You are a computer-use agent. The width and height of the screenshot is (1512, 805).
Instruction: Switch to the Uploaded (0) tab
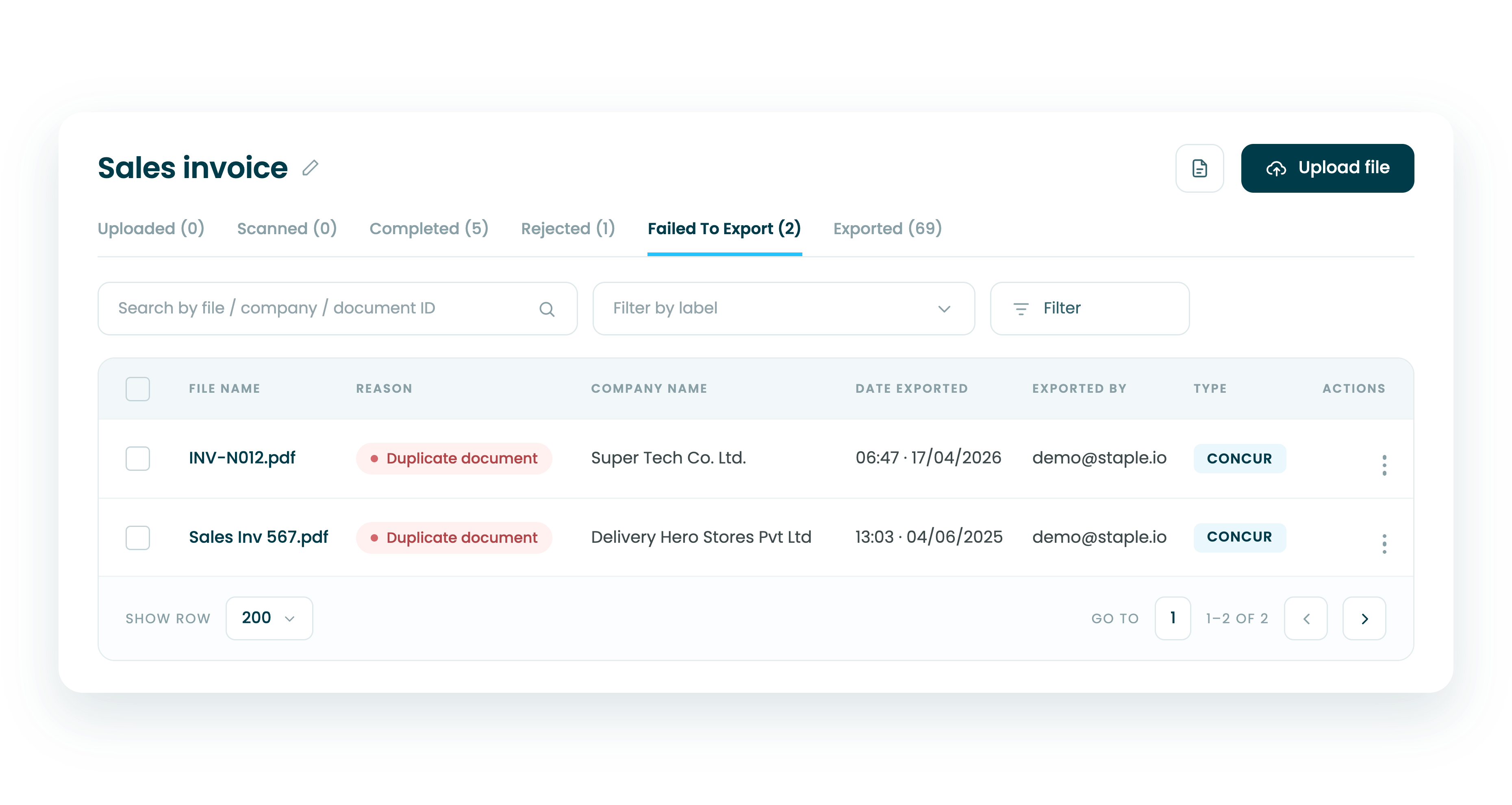[x=151, y=228]
